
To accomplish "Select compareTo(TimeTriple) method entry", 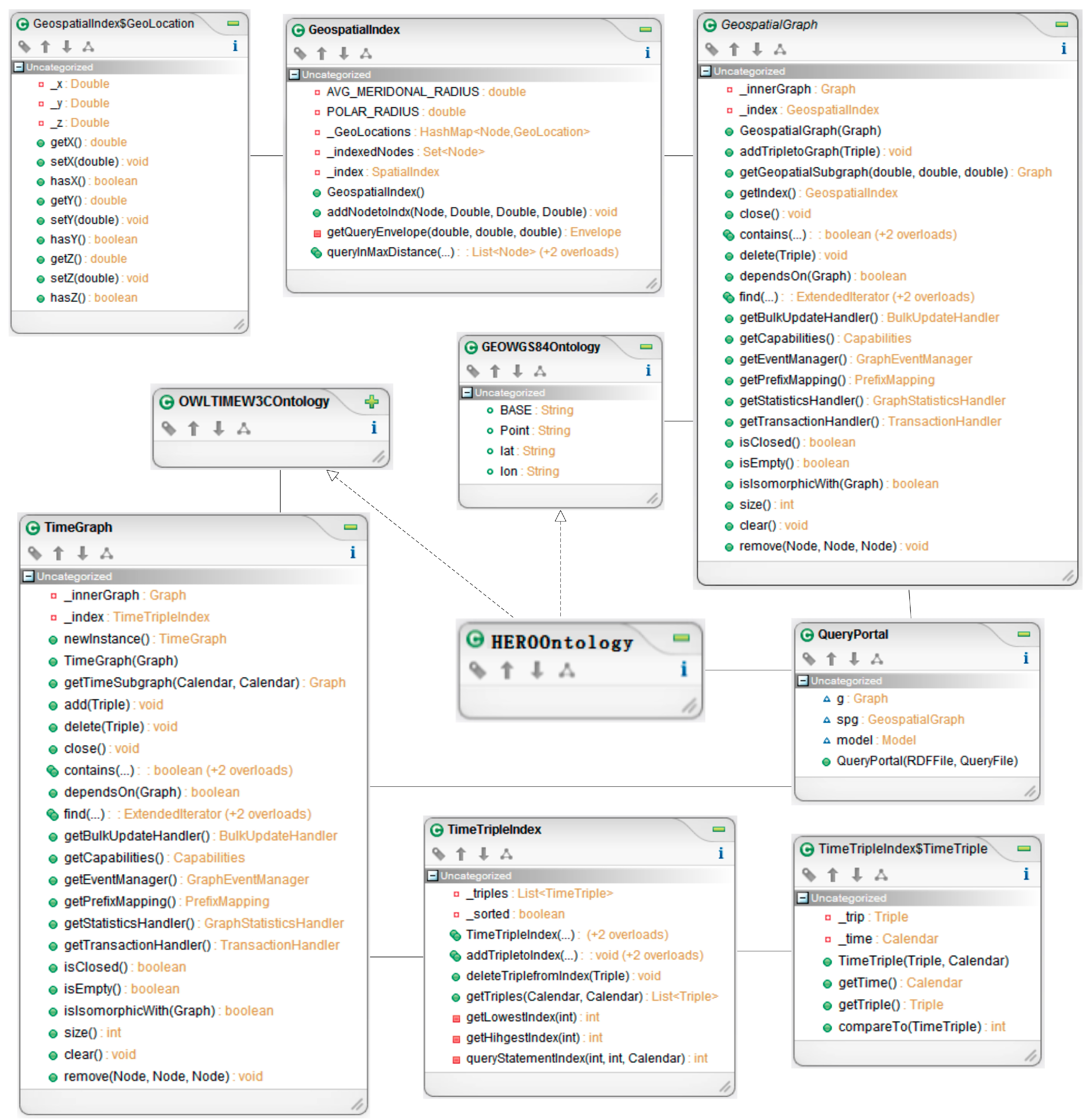I will [910, 1026].
